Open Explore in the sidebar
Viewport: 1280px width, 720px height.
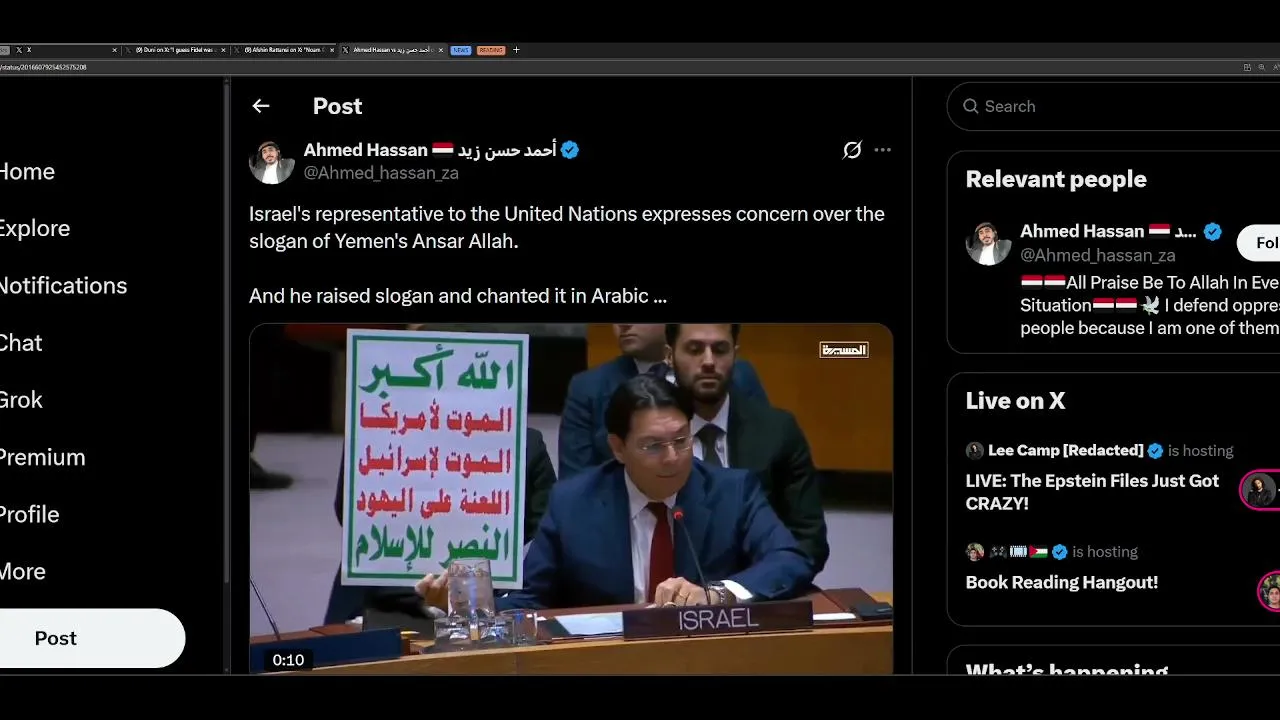[34, 228]
